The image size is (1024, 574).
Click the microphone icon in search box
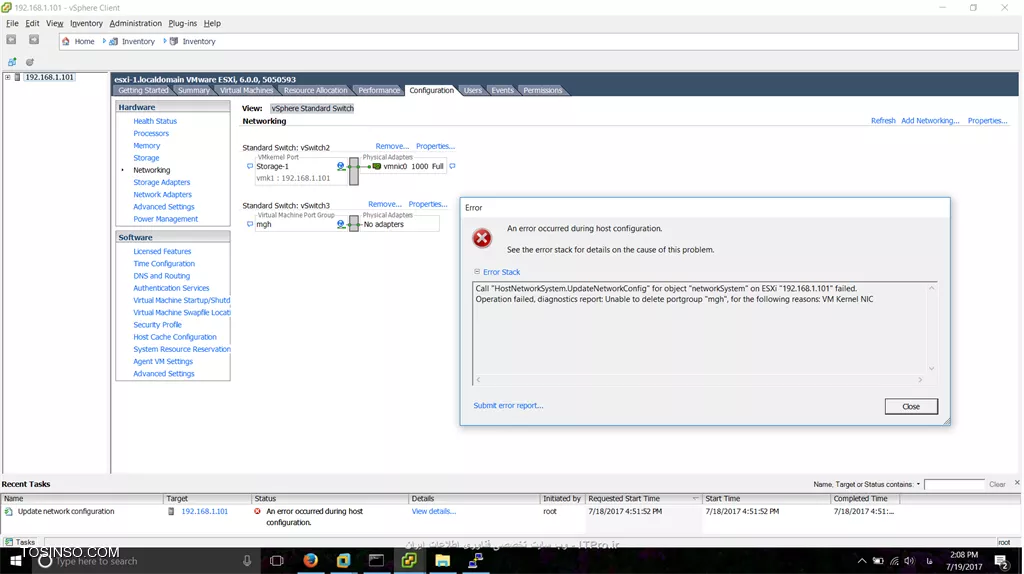coord(247,561)
